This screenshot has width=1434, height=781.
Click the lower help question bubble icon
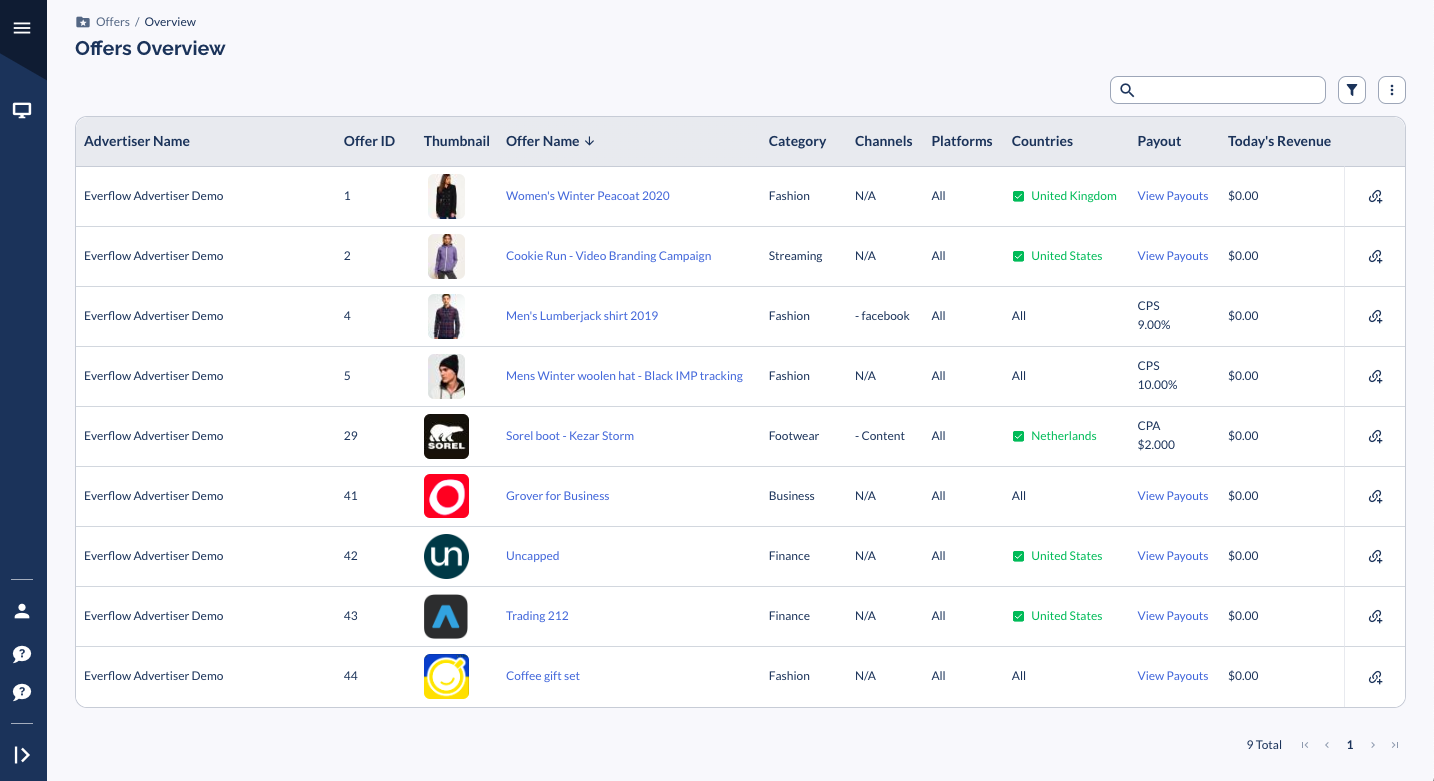(x=22, y=692)
